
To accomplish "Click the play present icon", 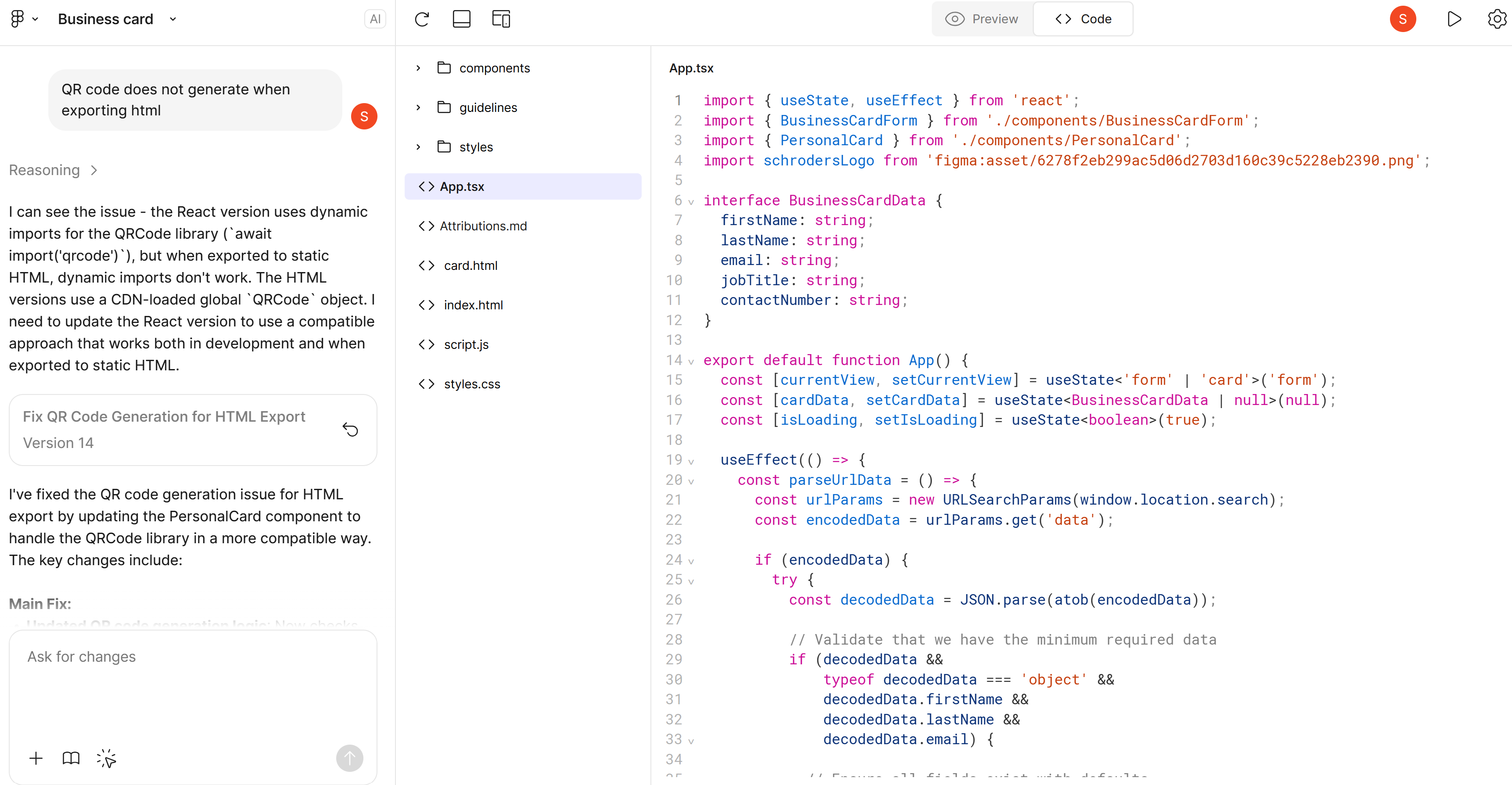I will [1454, 19].
